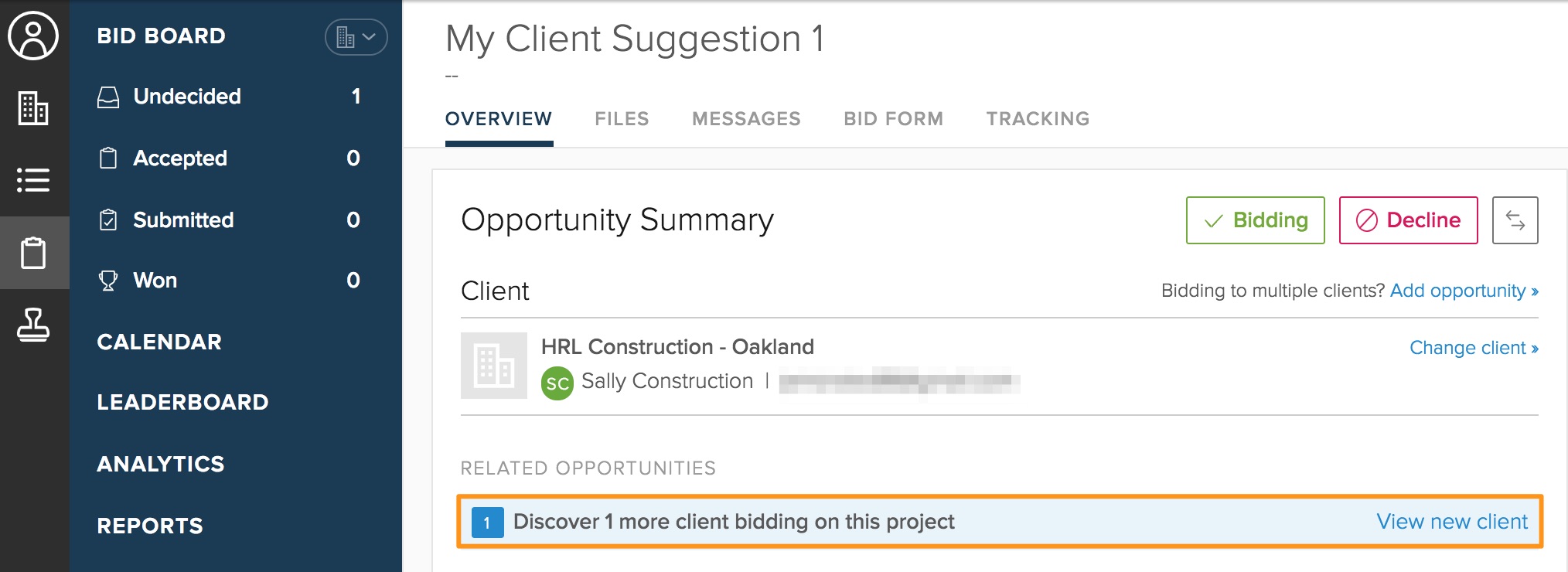
Task: Click the stamp icon in left rail
Action: [33, 325]
